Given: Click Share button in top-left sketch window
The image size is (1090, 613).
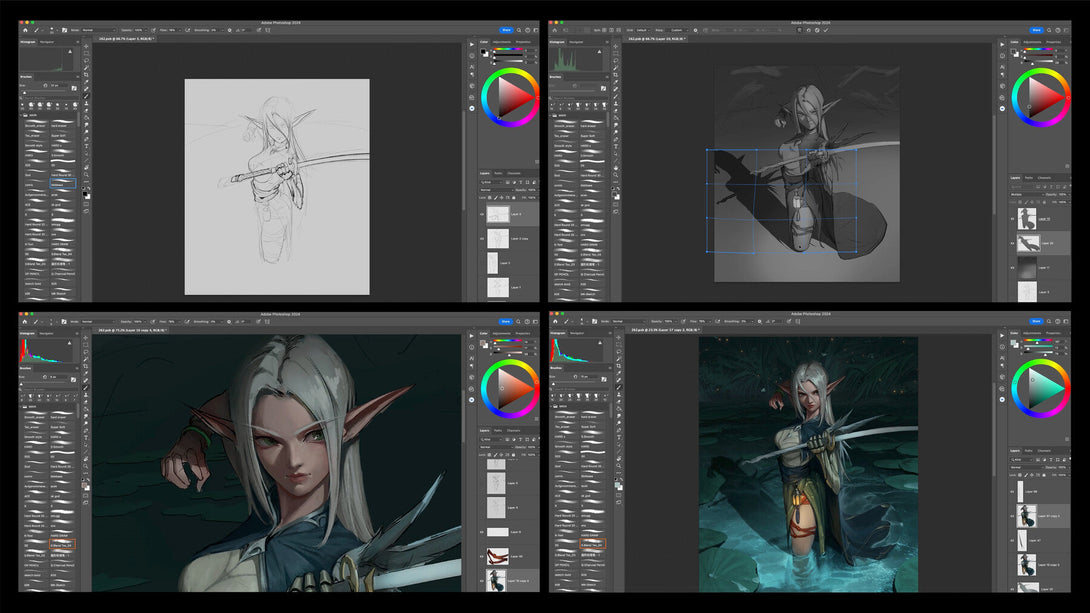Looking at the screenshot, I should click(x=506, y=30).
